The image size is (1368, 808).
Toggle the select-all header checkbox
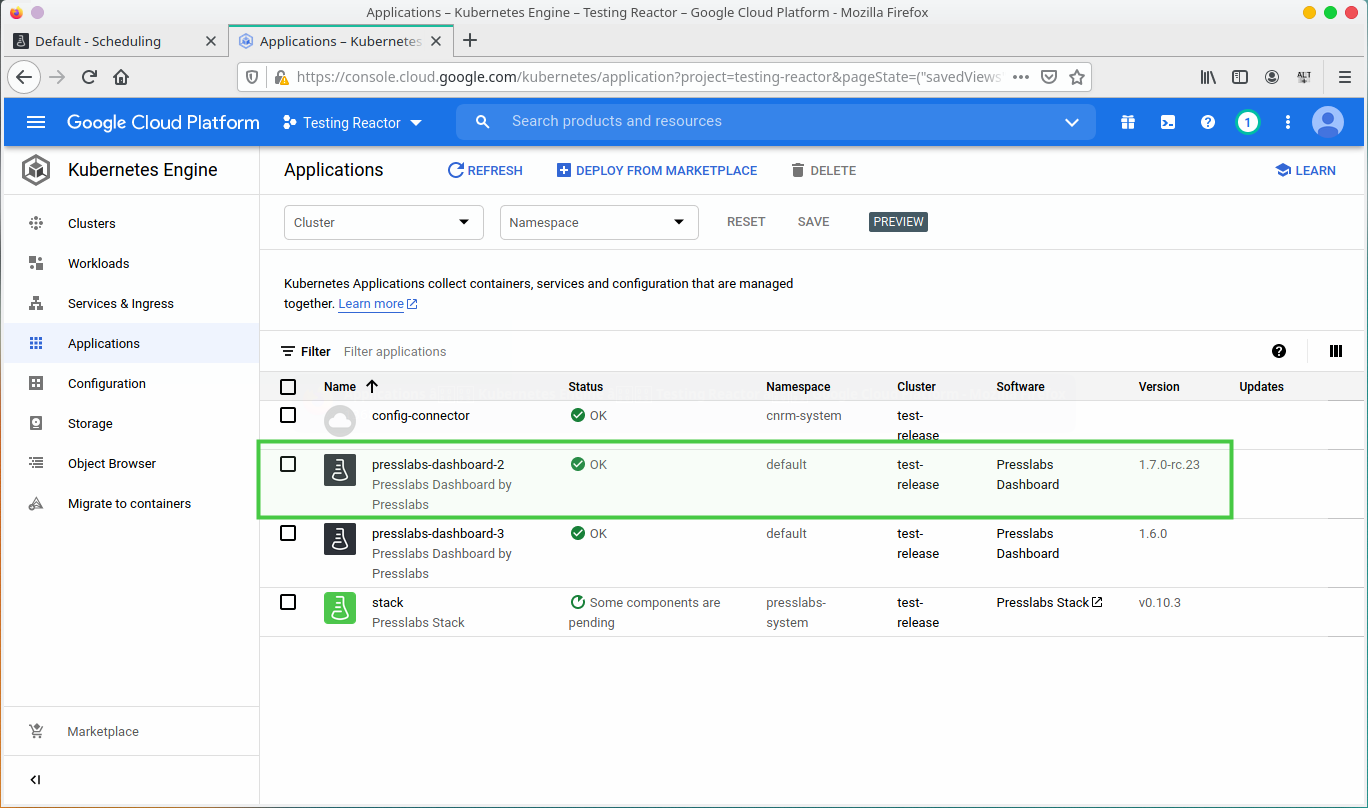point(288,387)
